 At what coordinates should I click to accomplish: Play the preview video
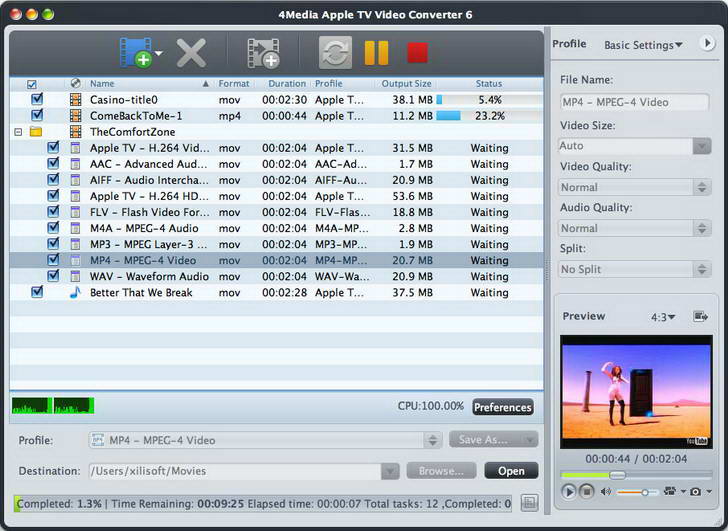click(x=569, y=491)
